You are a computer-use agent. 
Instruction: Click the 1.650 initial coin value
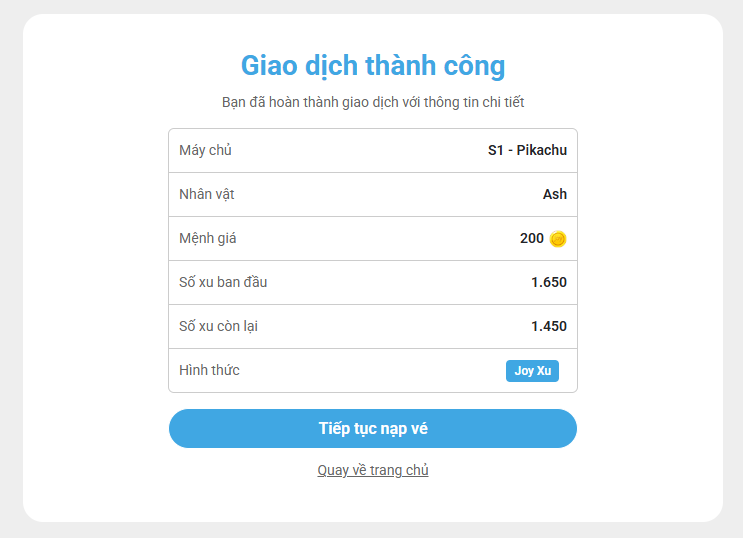549,282
